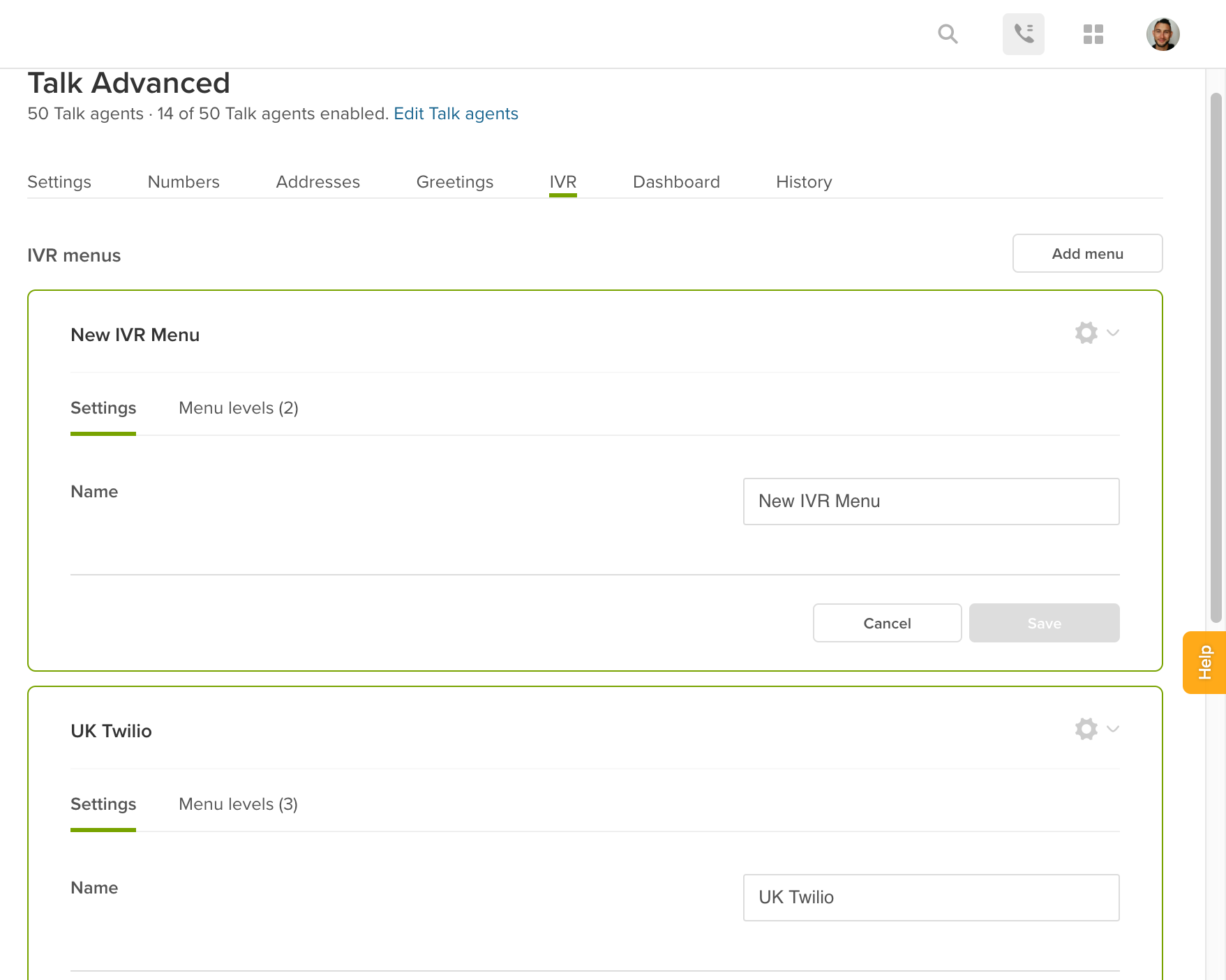Switch to the Numbers tab
The width and height of the screenshot is (1226, 980).
pyautogui.click(x=184, y=182)
